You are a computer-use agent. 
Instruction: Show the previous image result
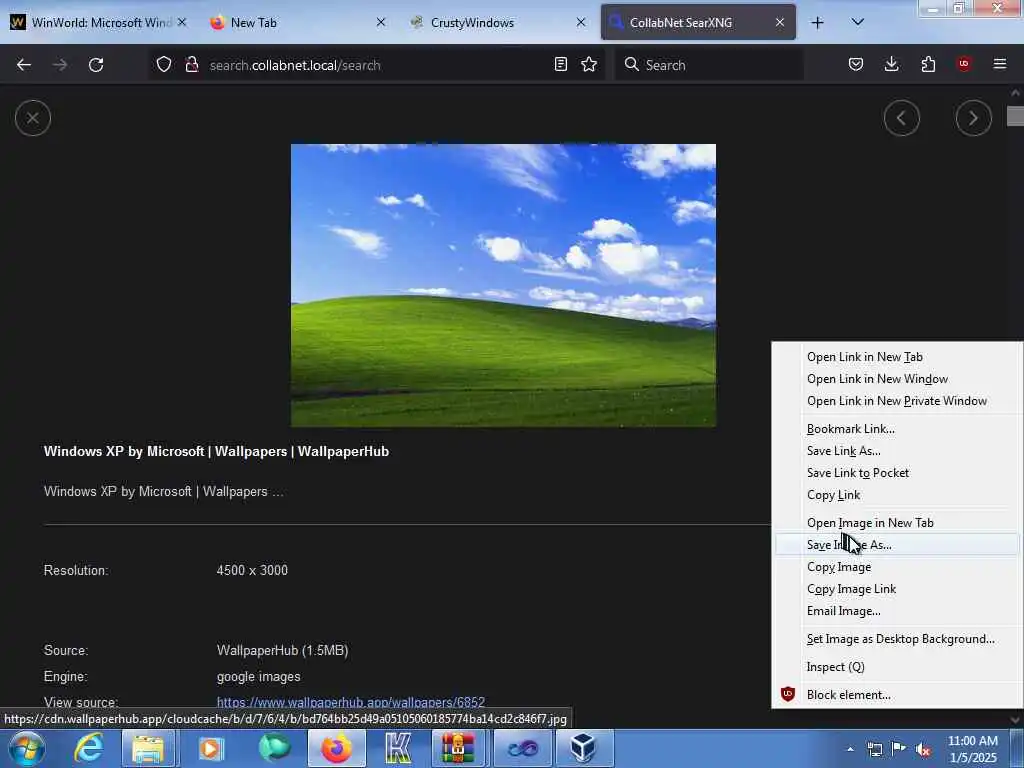pos(902,118)
